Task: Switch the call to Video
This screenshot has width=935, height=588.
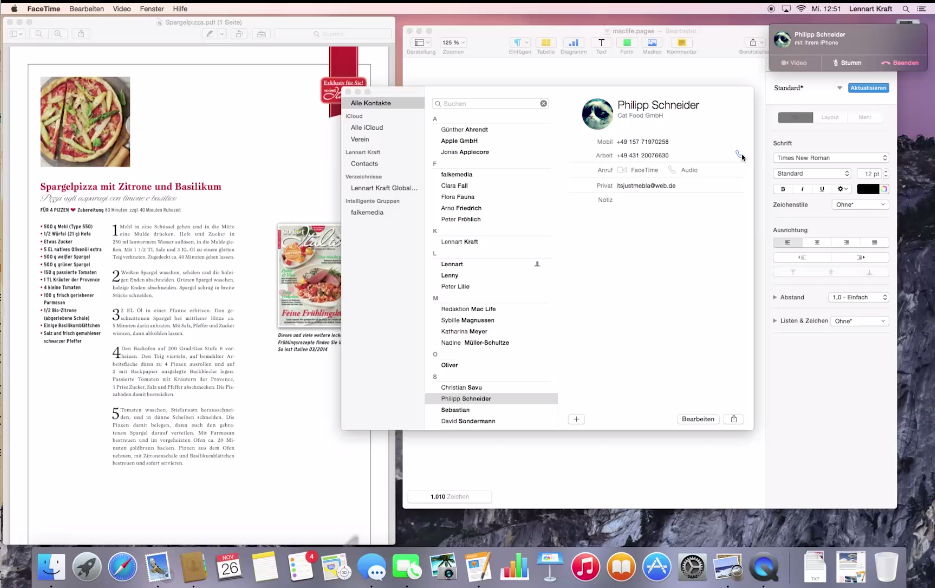Action: pyautogui.click(x=794, y=63)
